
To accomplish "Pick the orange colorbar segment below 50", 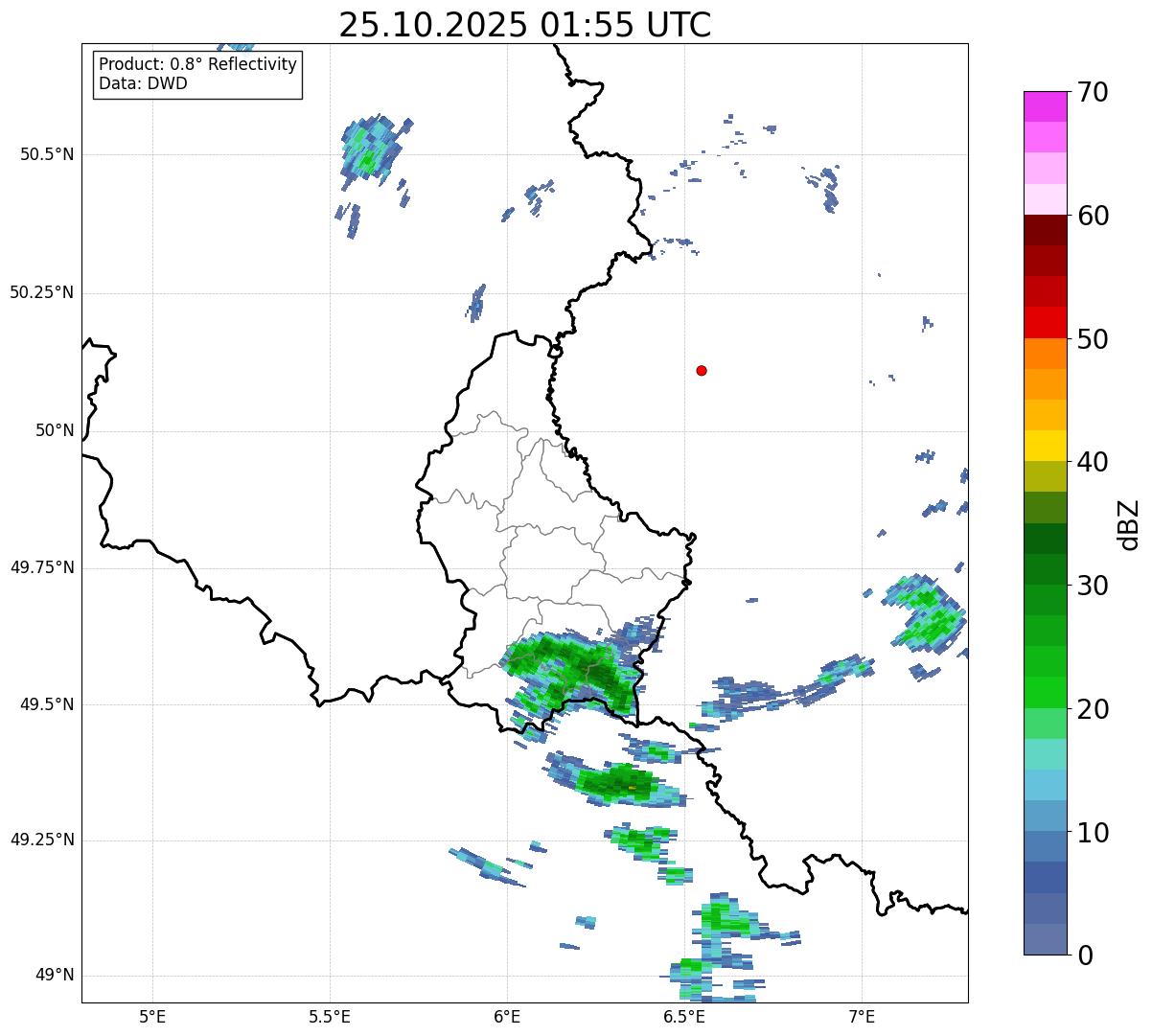I will point(1045,354).
